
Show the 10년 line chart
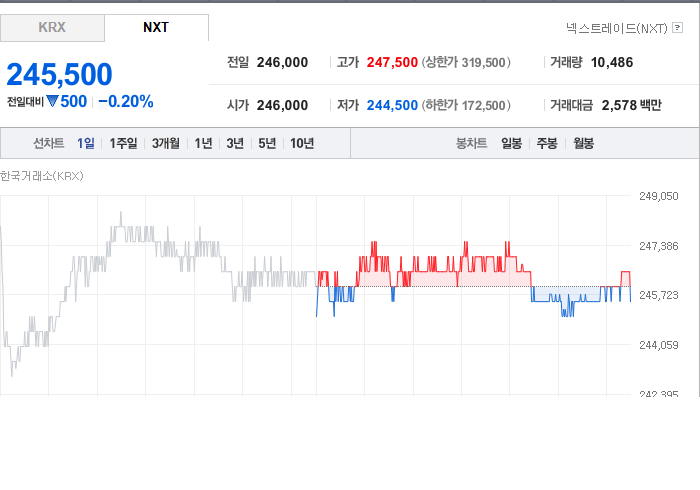pyautogui.click(x=302, y=143)
